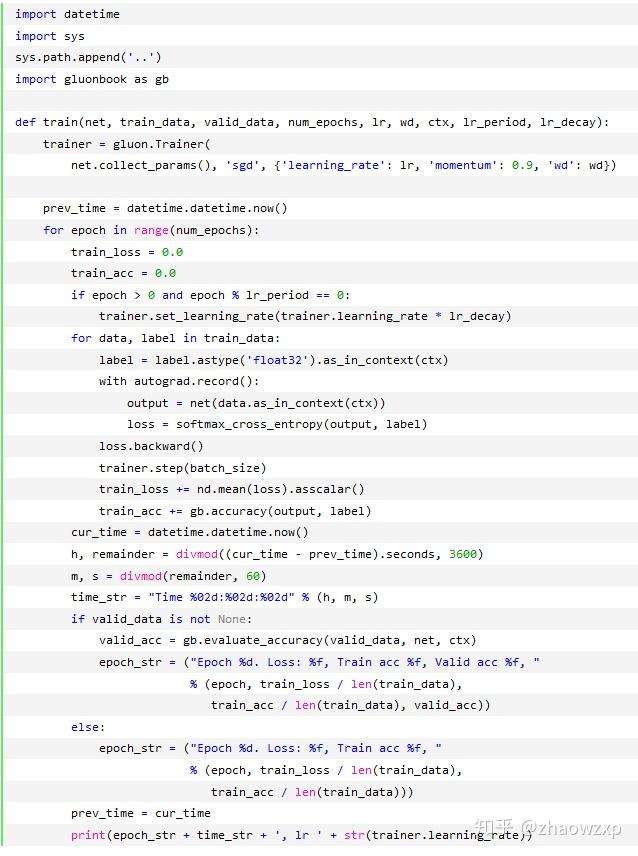Click 'for epoch in range(num_epochs):' line
This screenshot has height=856, width=638.
tap(151, 230)
